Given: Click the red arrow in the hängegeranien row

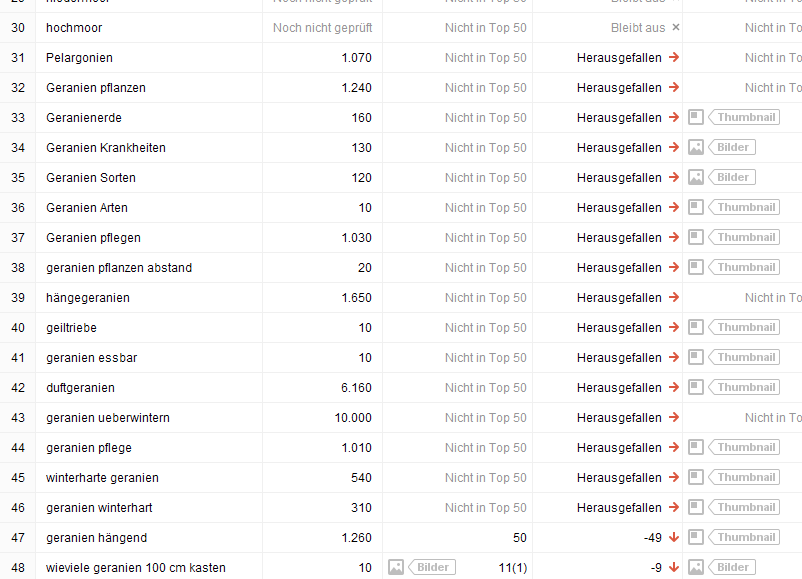Looking at the screenshot, I should click(x=674, y=297).
